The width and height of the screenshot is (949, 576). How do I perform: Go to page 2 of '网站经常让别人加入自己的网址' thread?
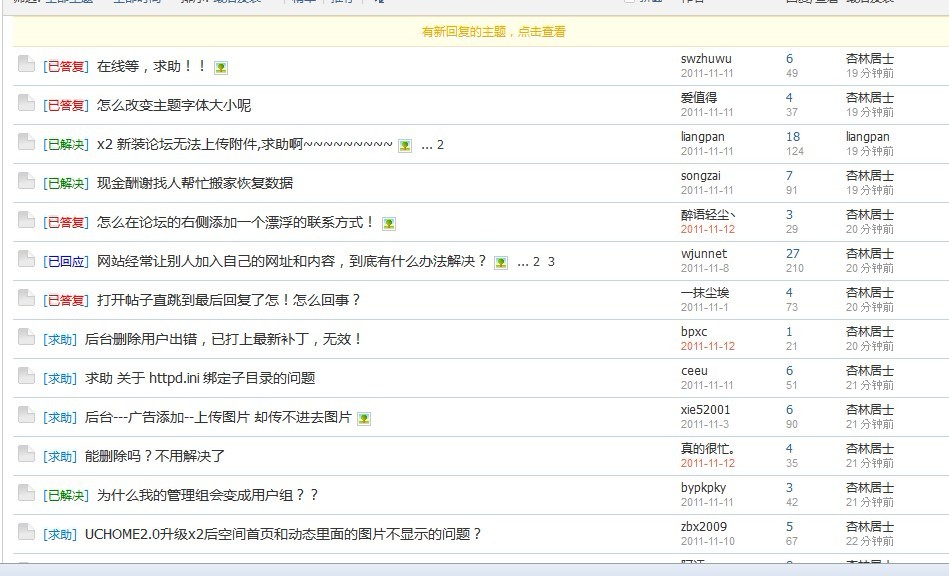click(536, 262)
